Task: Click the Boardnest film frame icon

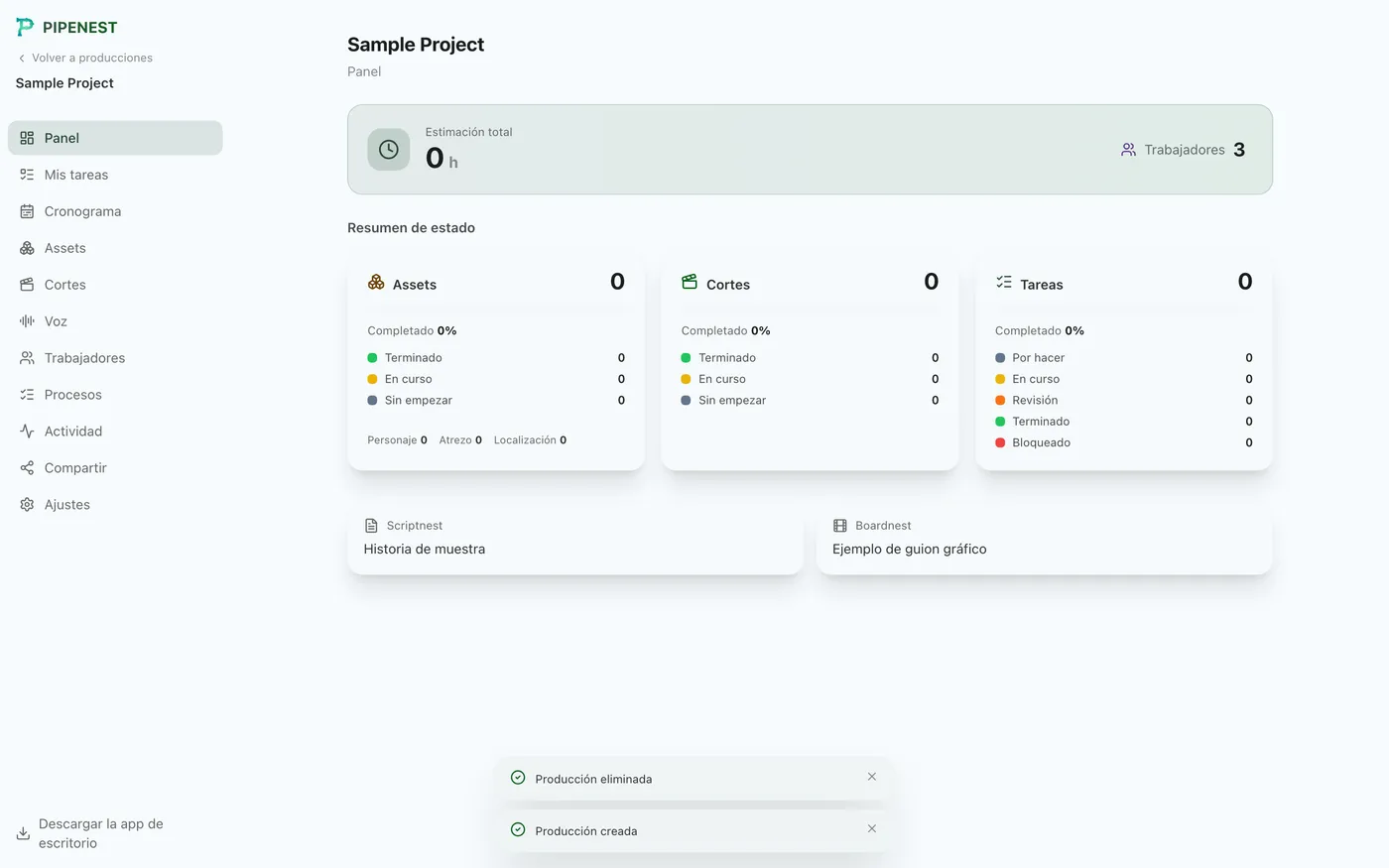Action: (840, 526)
